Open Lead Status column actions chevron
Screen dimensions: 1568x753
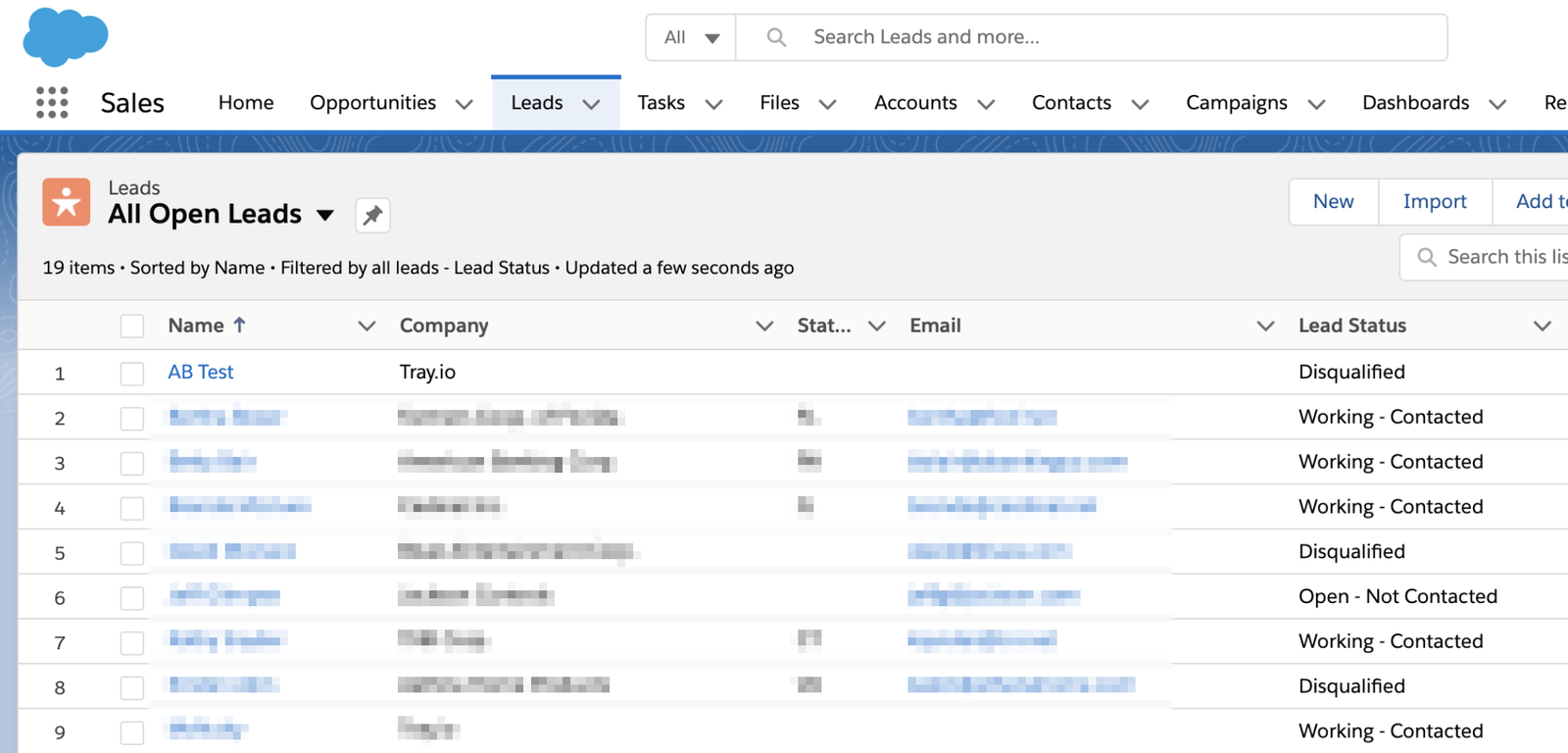(x=1543, y=326)
